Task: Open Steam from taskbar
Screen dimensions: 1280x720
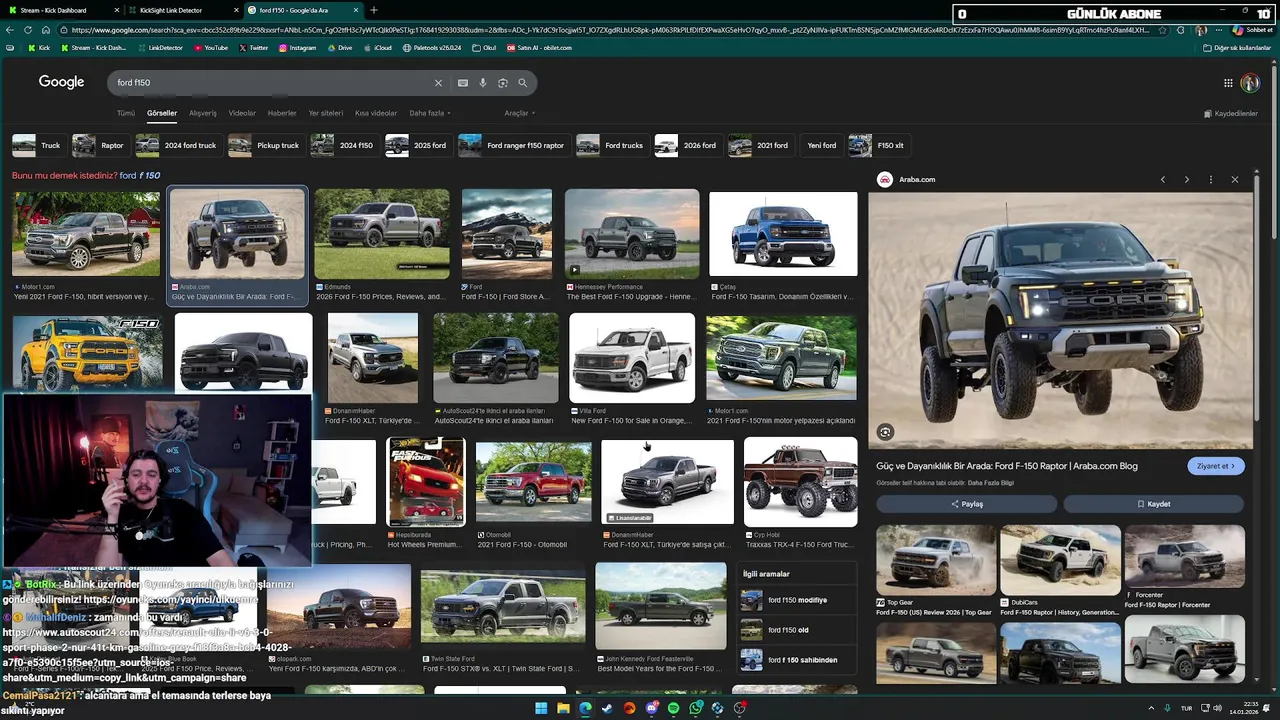Action: [607, 708]
